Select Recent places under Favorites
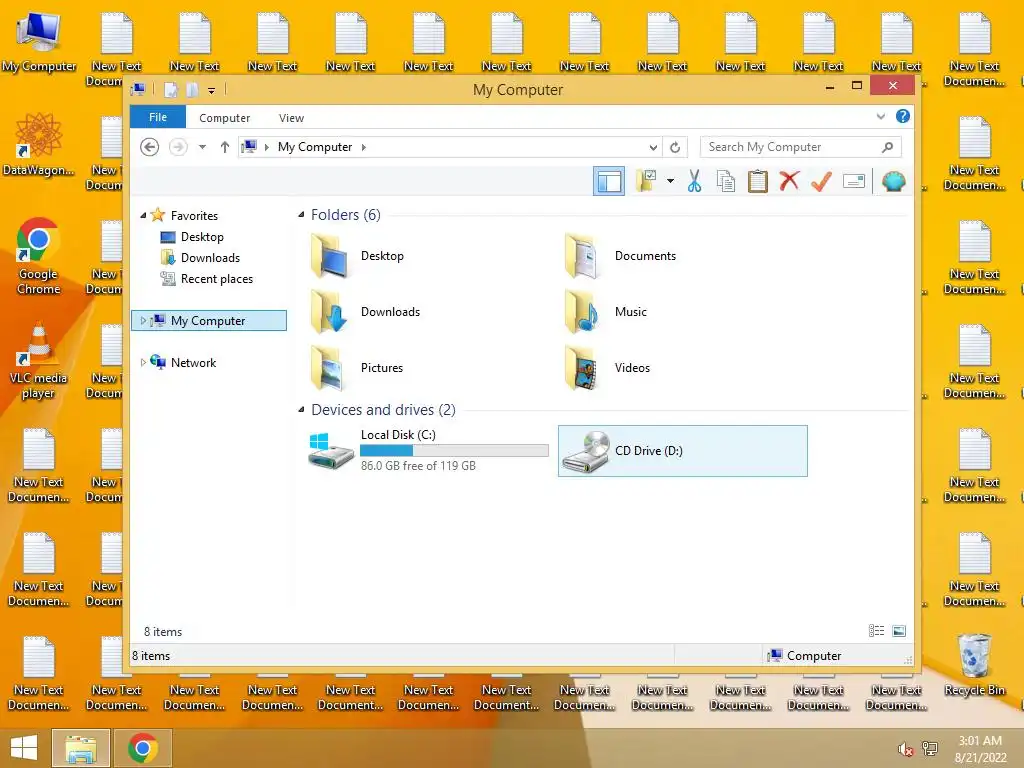The width and height of the screenshot is (1024, 768). (217, 279)
